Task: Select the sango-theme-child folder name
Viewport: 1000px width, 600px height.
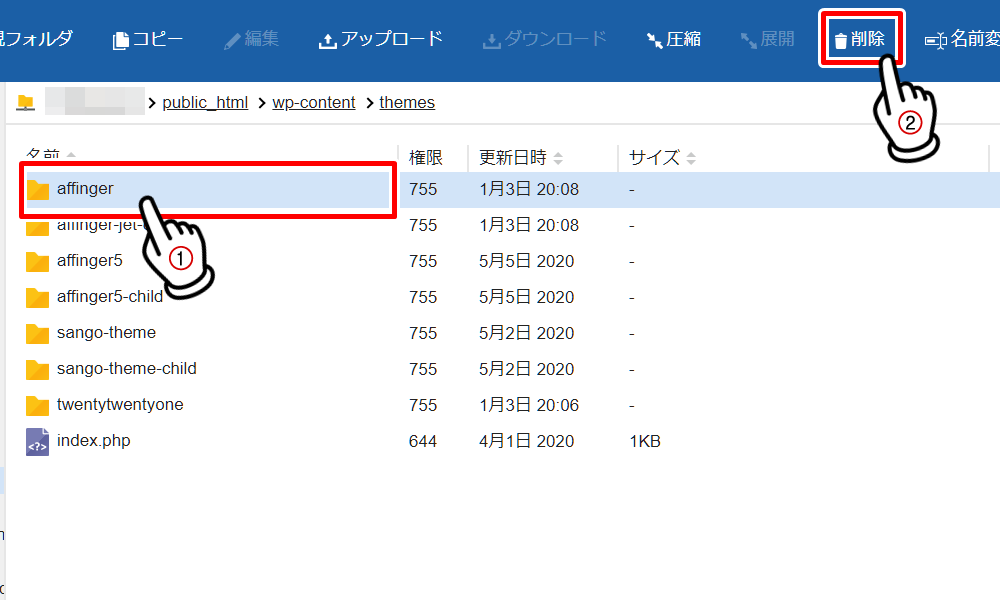Action: (126, 369)
